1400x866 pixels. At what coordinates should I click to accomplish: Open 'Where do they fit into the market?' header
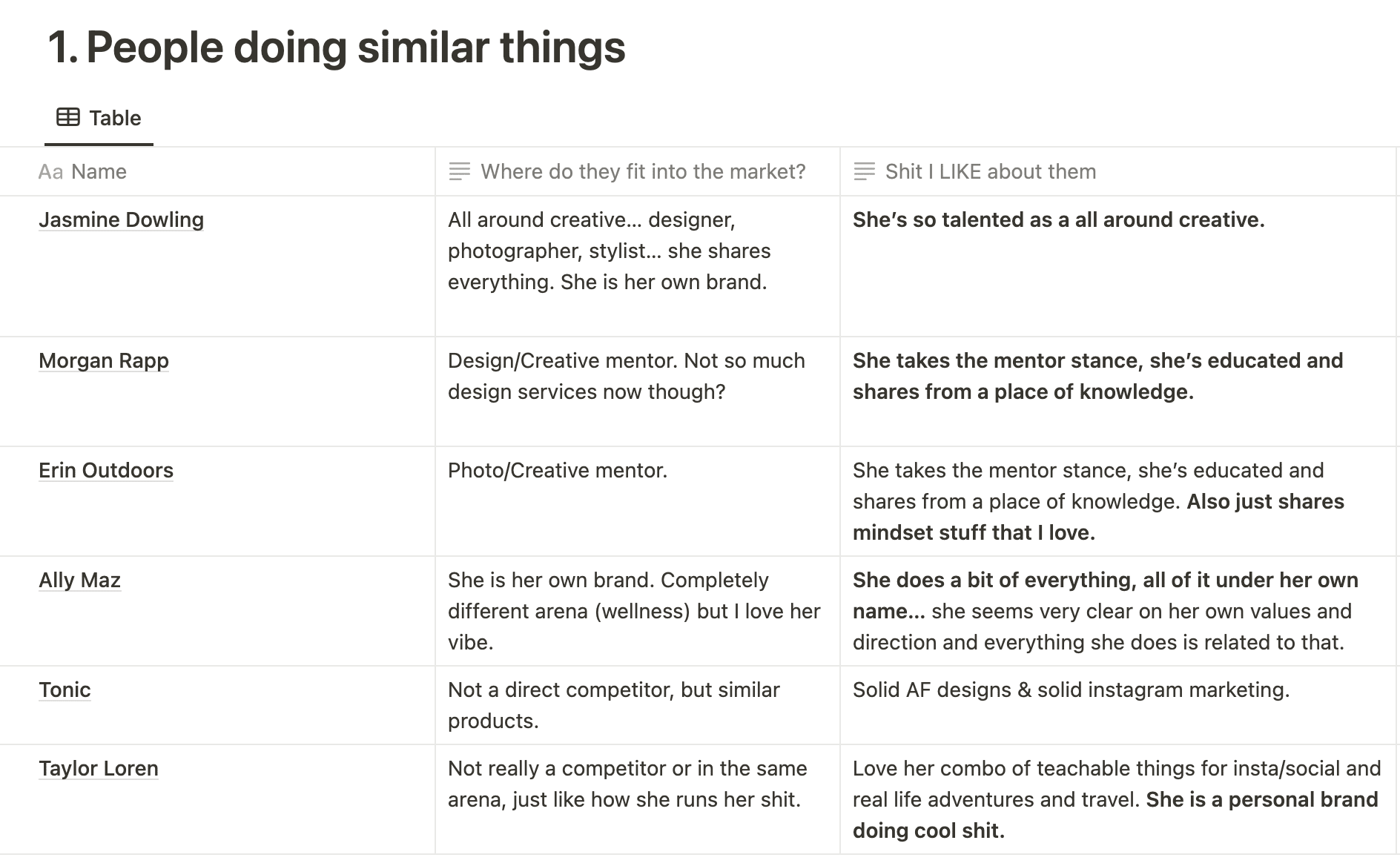point(638,172)
